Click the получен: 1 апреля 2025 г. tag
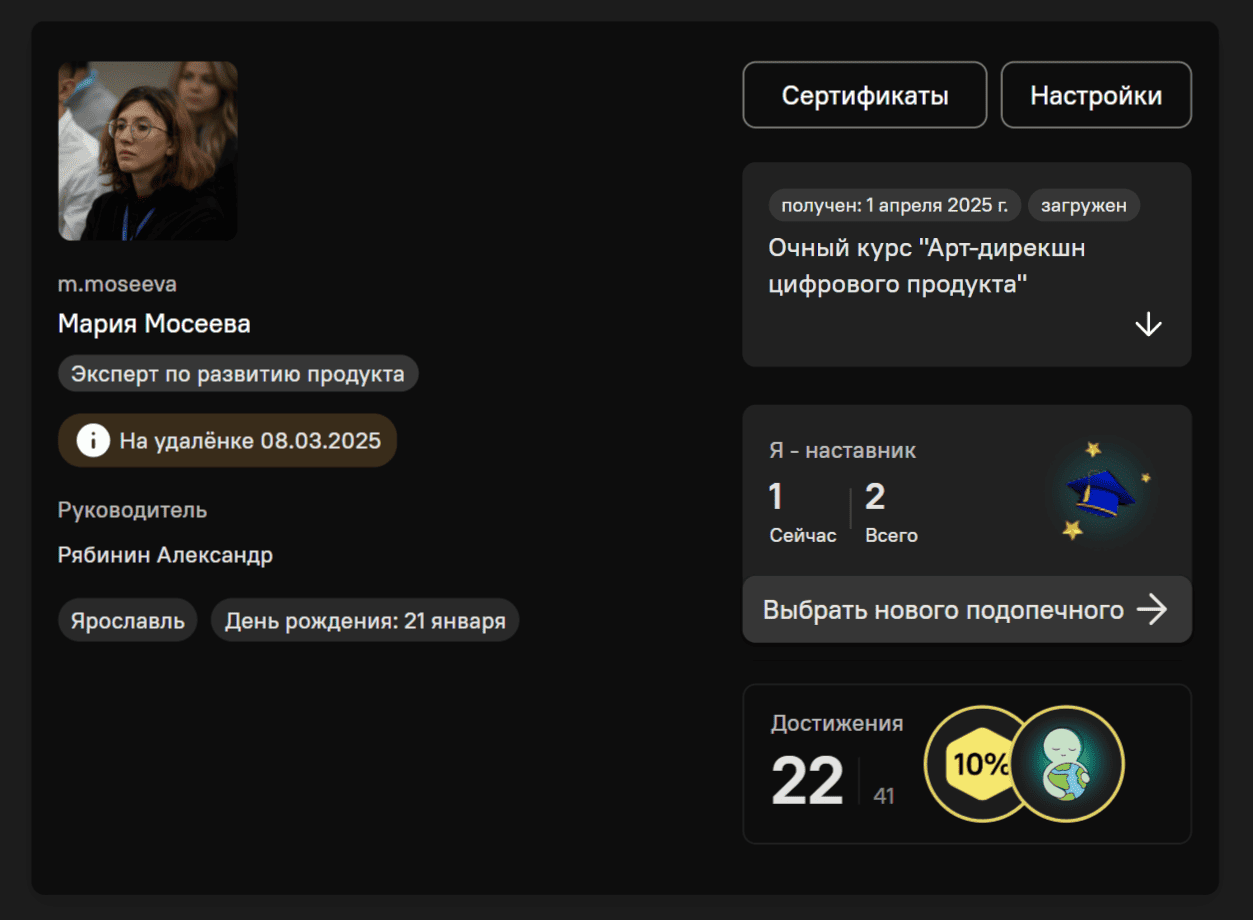Screen dimensions: 1253x920 (x=894, y=205)
